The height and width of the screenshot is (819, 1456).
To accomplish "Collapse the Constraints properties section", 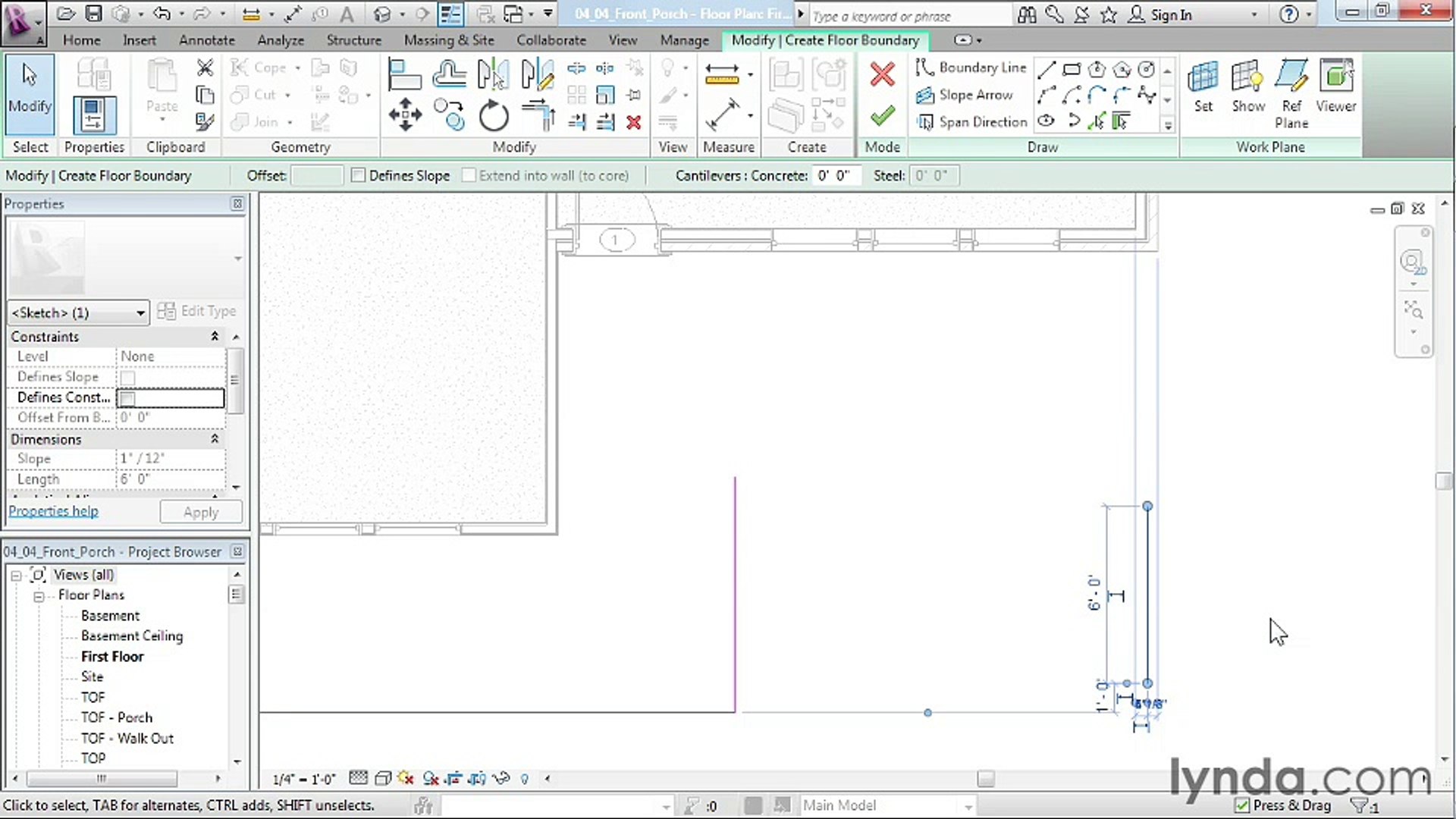I will [x=215, y=336].
